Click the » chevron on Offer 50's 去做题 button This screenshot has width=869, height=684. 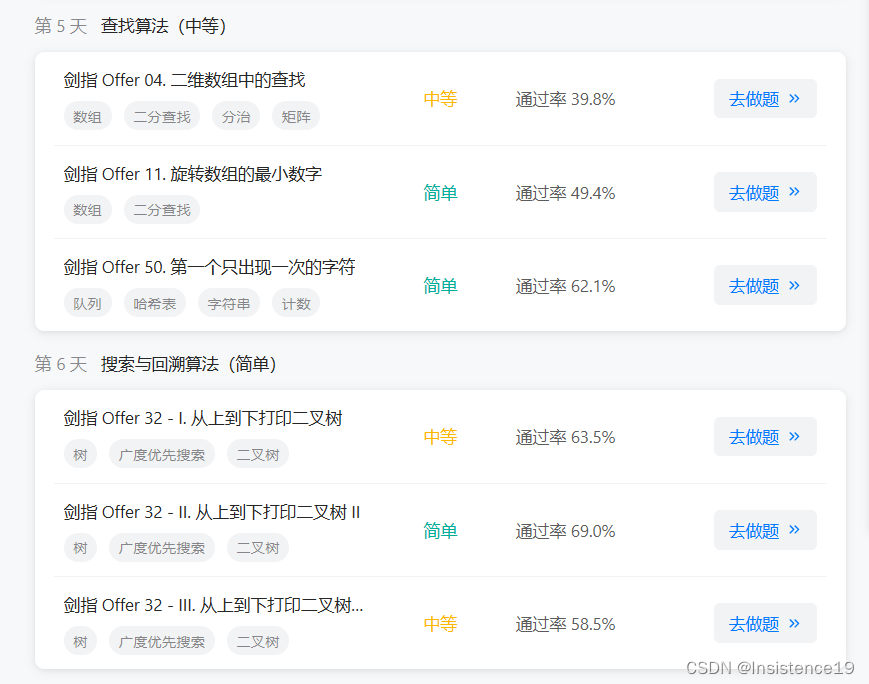(x=795, y=285)
